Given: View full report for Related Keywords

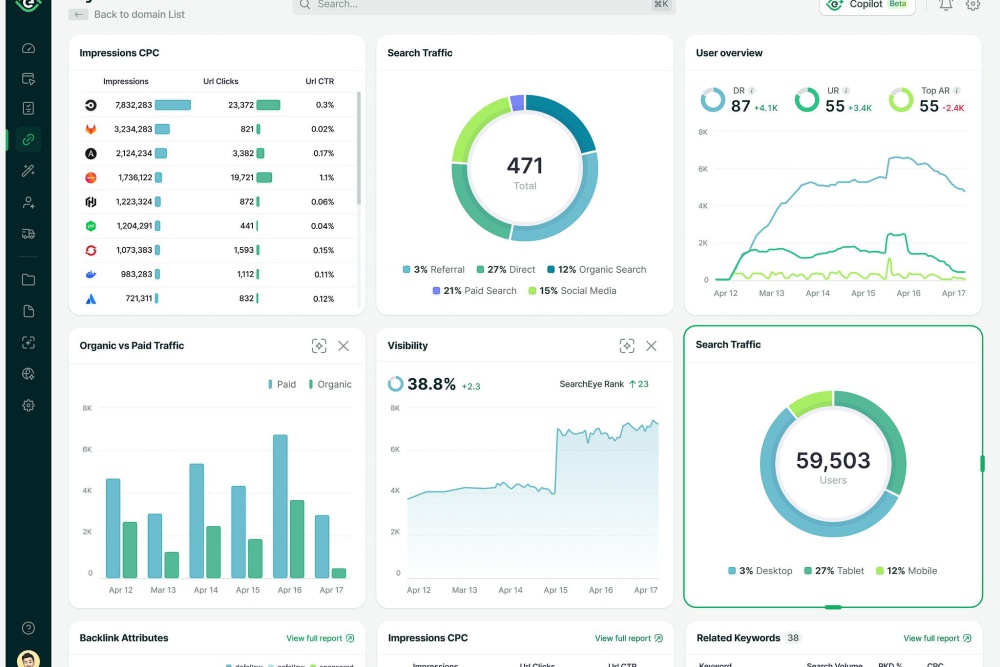Looking at the screenshot, I should pos(938,638).
